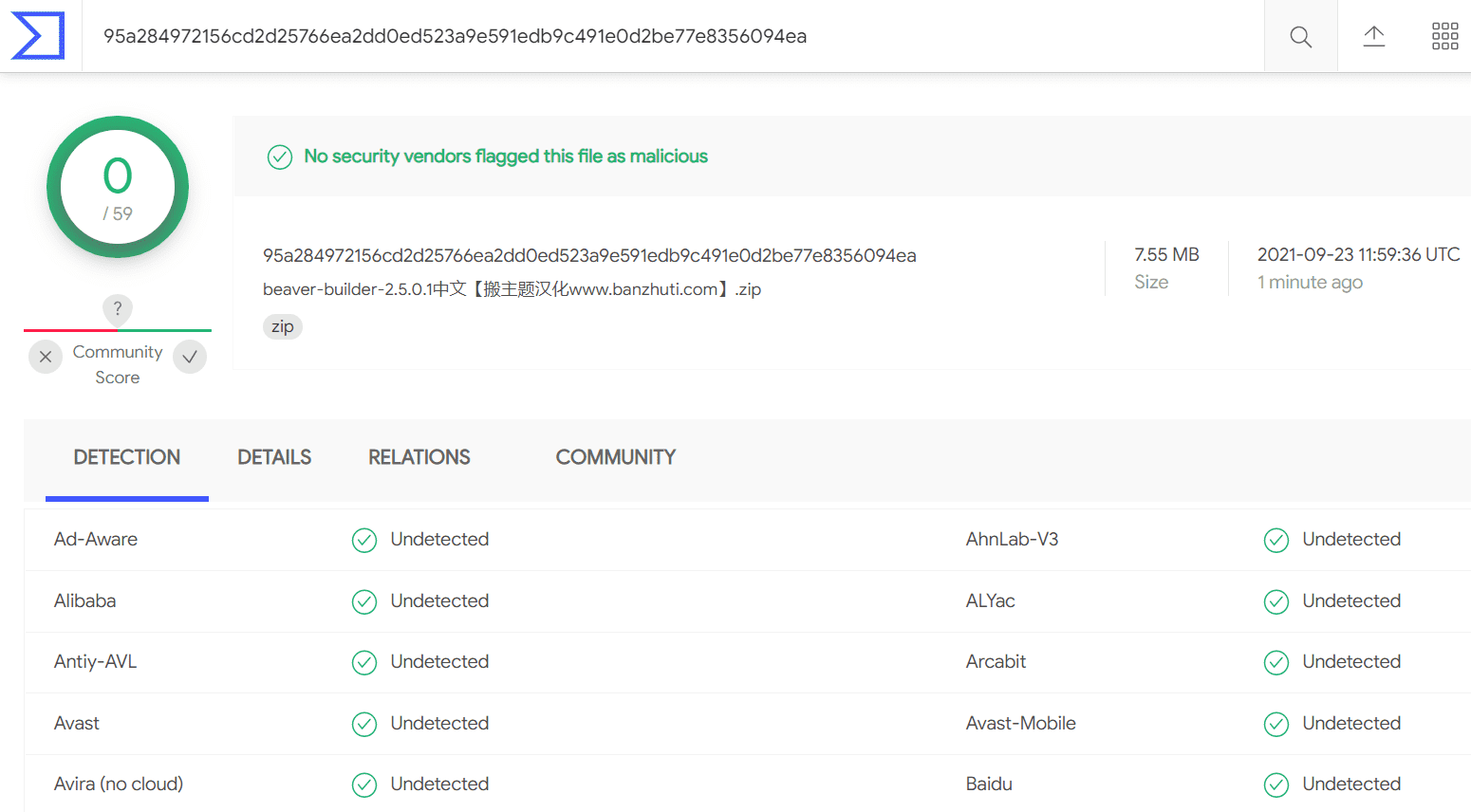Open the RELATIONS tab

tap(419, 457)
